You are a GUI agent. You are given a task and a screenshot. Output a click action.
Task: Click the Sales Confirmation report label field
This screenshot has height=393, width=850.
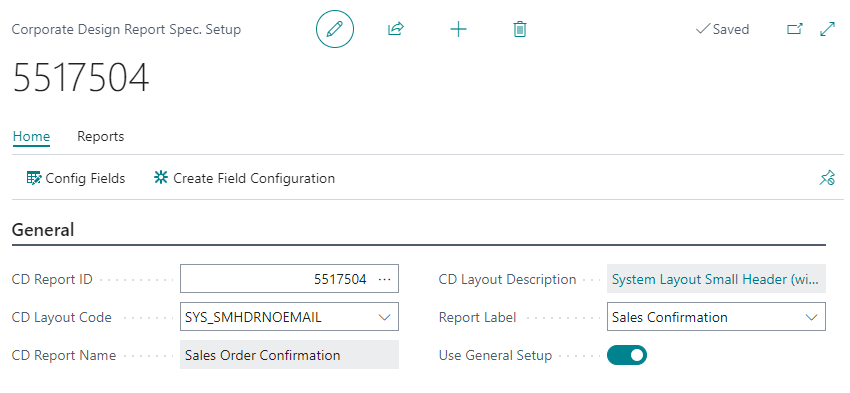(716, 317)
